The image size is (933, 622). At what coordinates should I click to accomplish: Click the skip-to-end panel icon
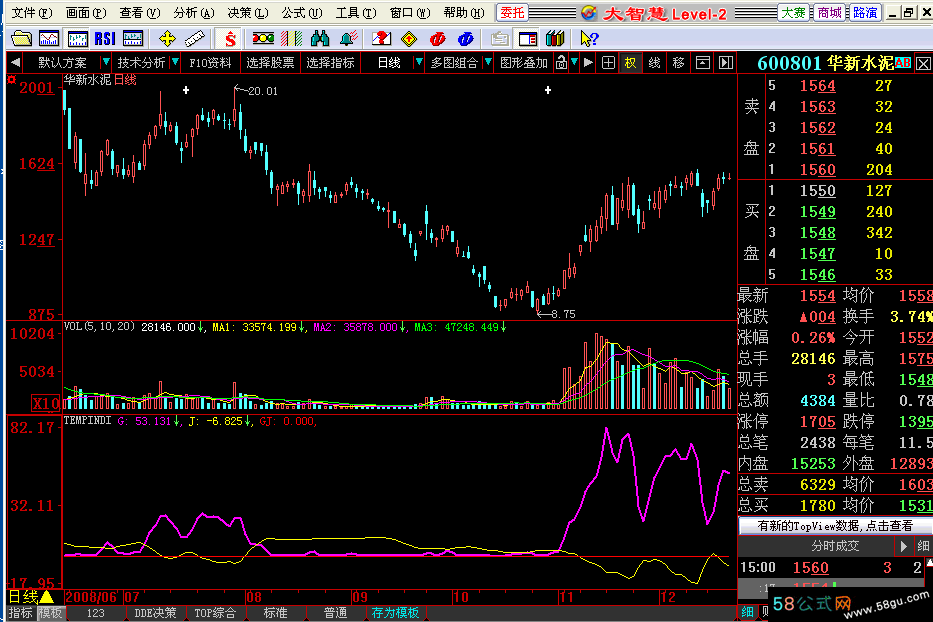[x=726, y=62]
